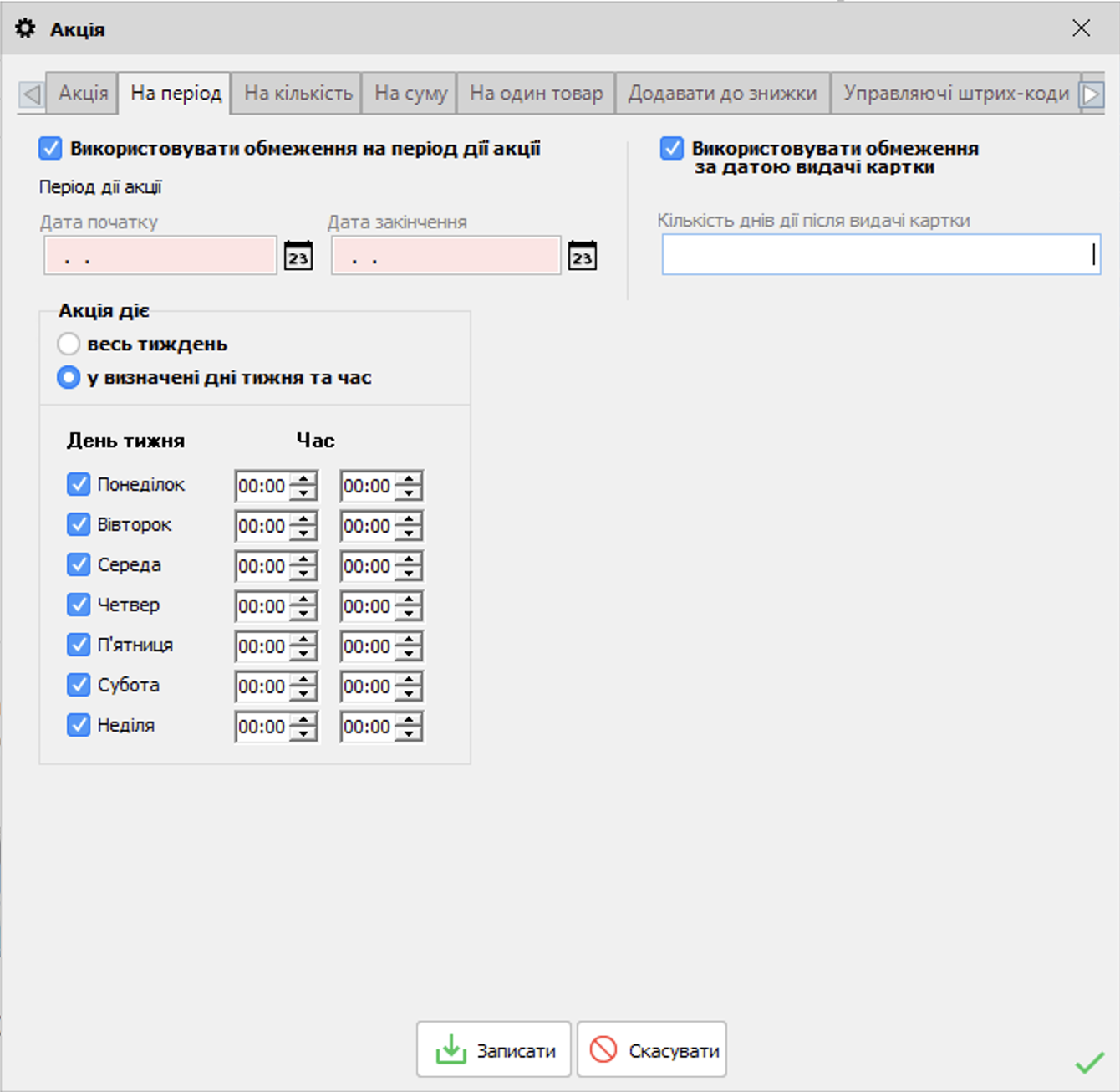This screenshot has height=1092, width=1120.
Task: Increase Середа end time with up arrow
Action: click(x=409, y=559)
